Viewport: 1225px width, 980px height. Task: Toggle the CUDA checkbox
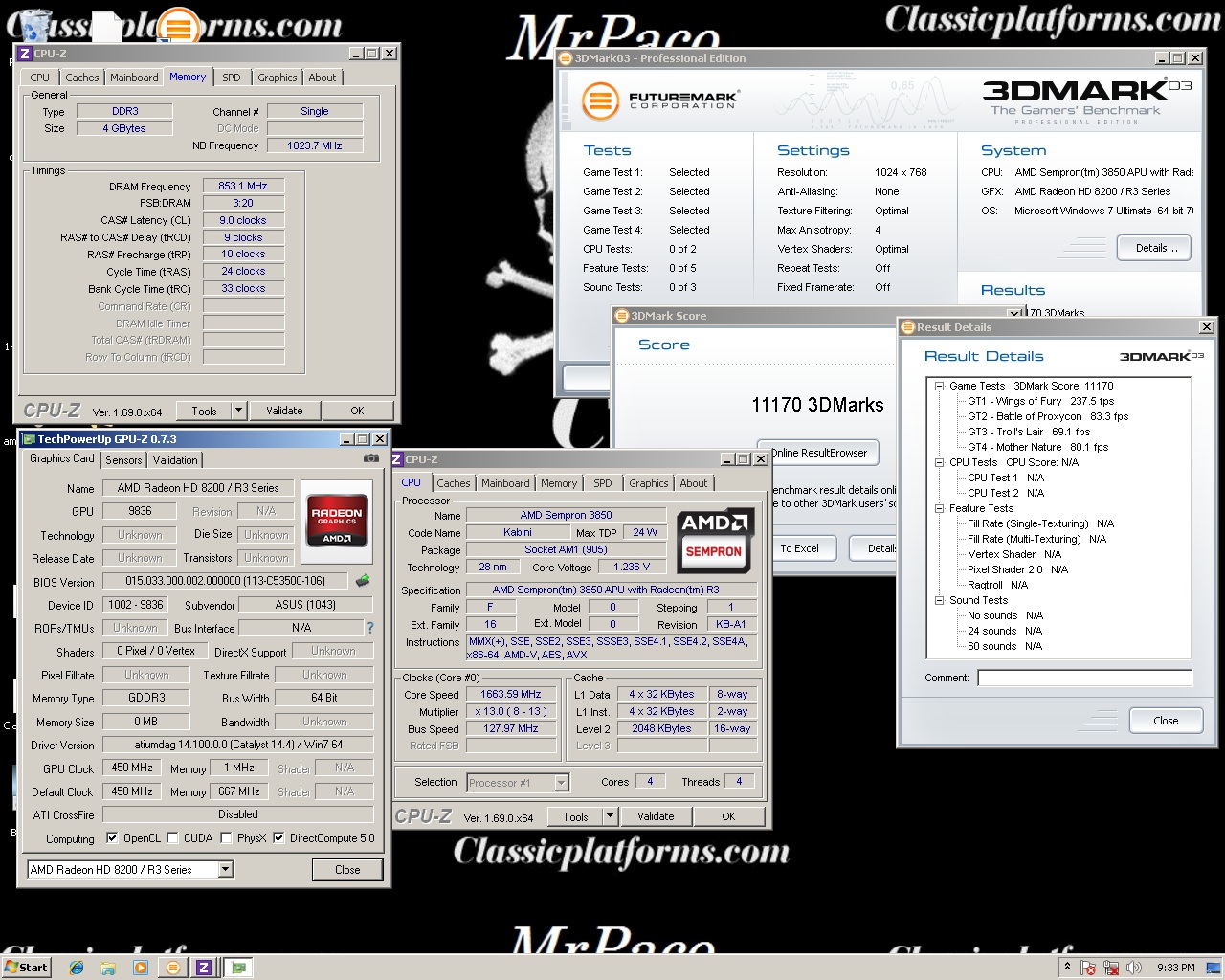172,837
